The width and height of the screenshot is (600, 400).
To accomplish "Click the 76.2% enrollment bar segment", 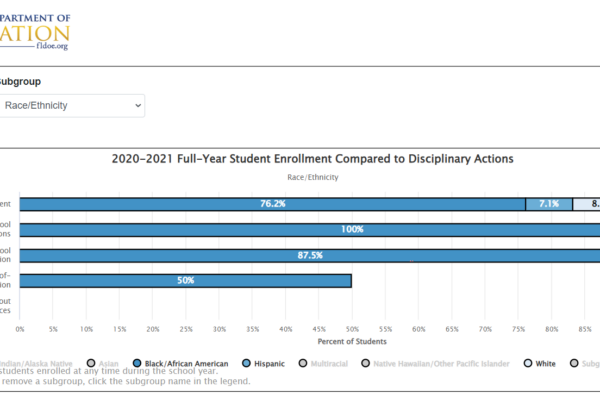I will (272, 204).
